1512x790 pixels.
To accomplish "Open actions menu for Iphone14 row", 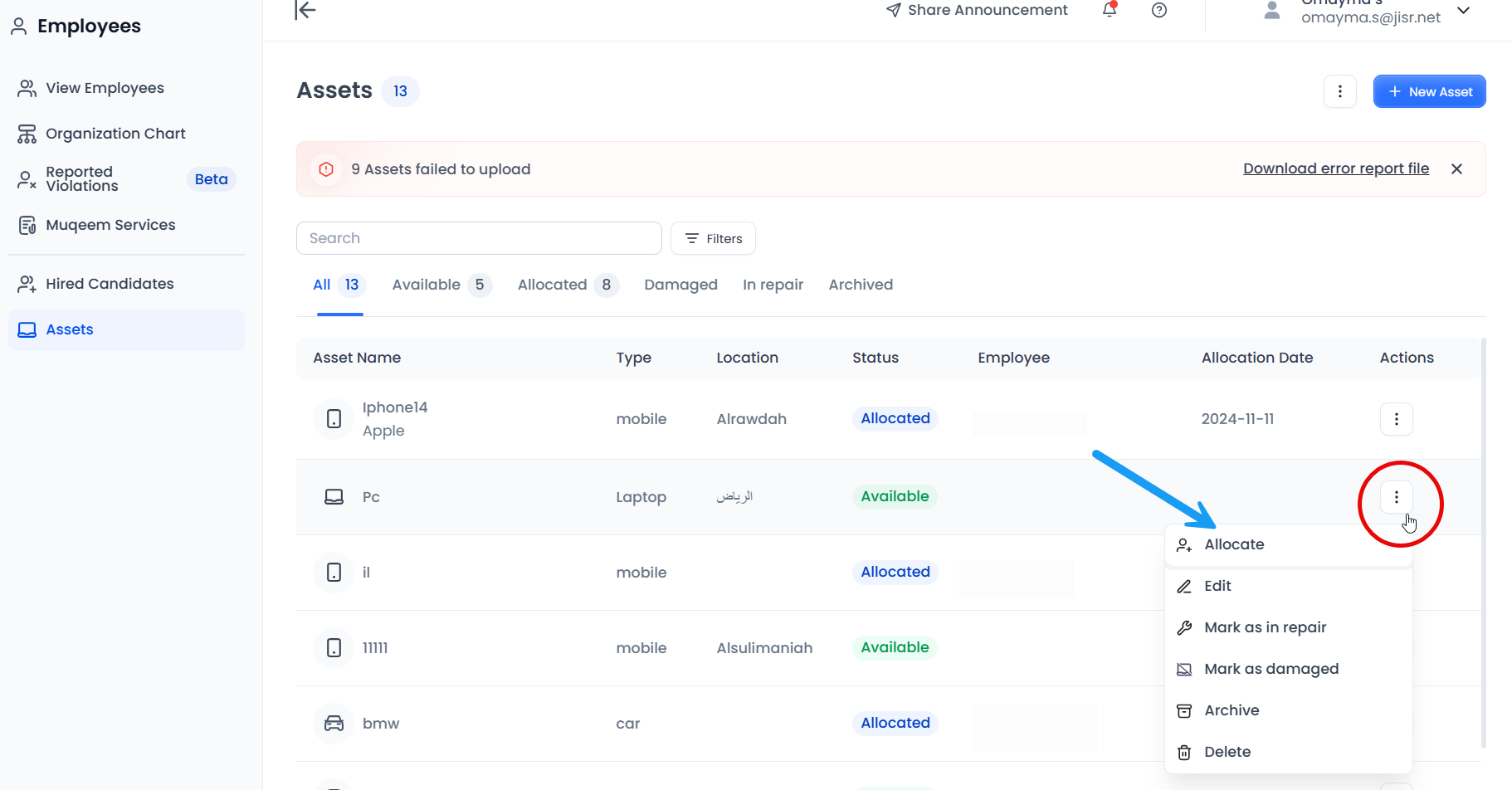I will (x=1396, y=419).
